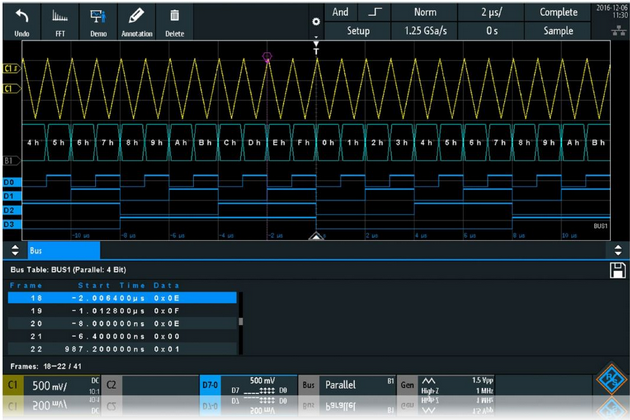Open the 1.25 GSa/s sample rate setting
The width and height of the screenshot is (630, 420).
(425, 31)
